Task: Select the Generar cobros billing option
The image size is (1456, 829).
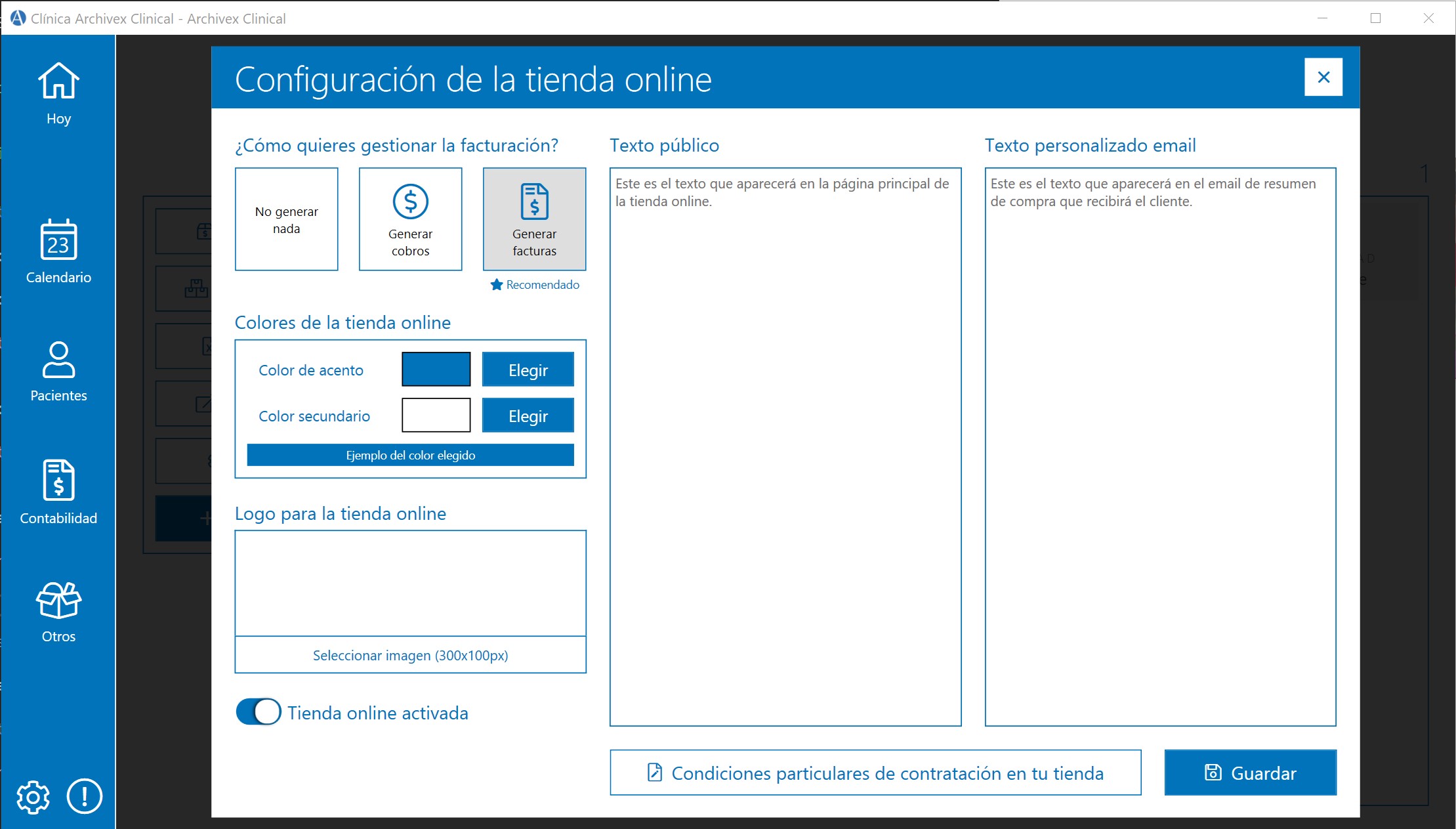Action: point(410,219)
